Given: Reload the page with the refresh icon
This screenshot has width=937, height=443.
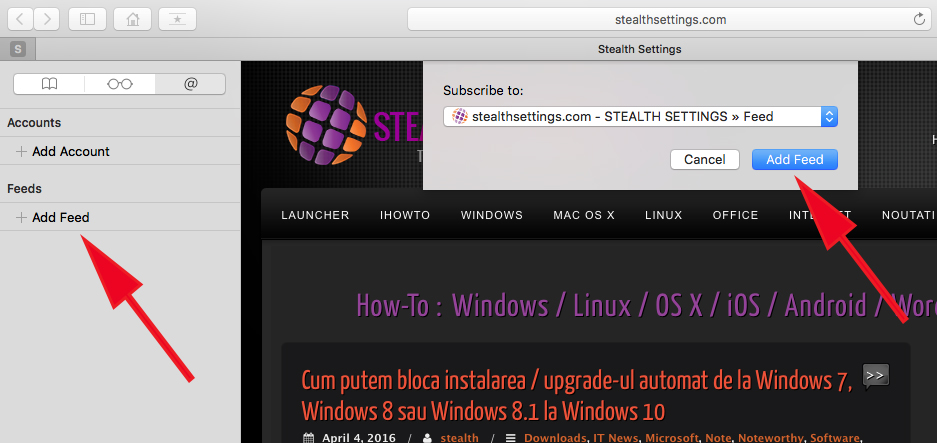Looking at the screenshot, I should (919, 19).
